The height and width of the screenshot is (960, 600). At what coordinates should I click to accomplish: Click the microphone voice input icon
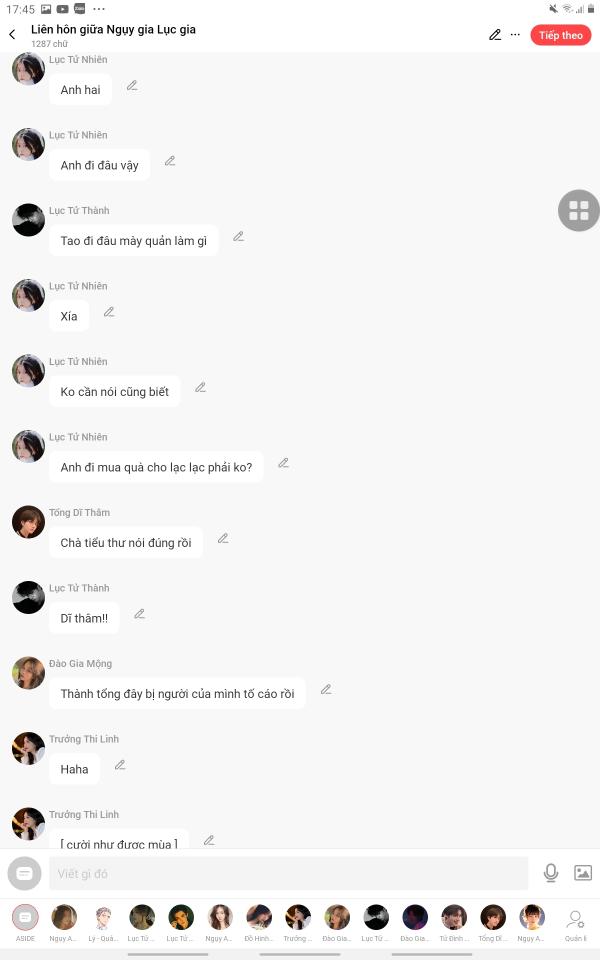point(550,872)
